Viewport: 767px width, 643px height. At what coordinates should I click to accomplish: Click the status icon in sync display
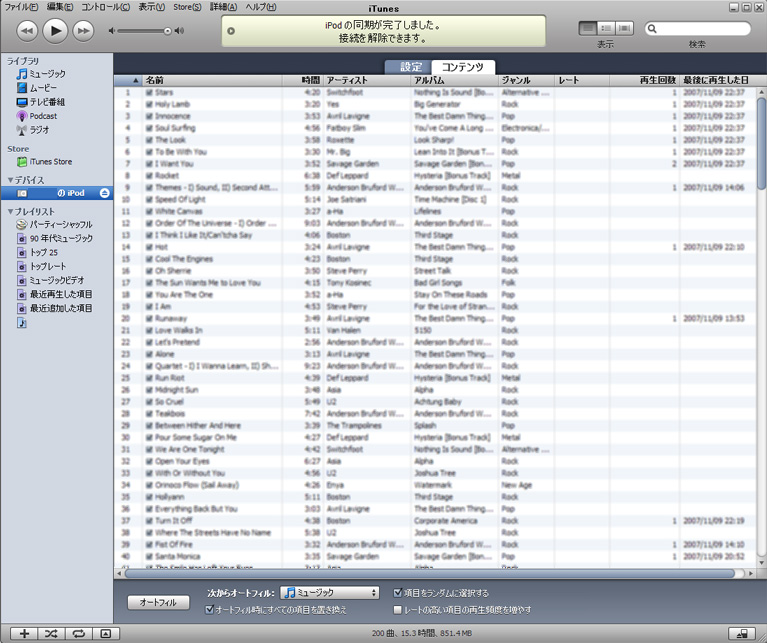point(231,31)
